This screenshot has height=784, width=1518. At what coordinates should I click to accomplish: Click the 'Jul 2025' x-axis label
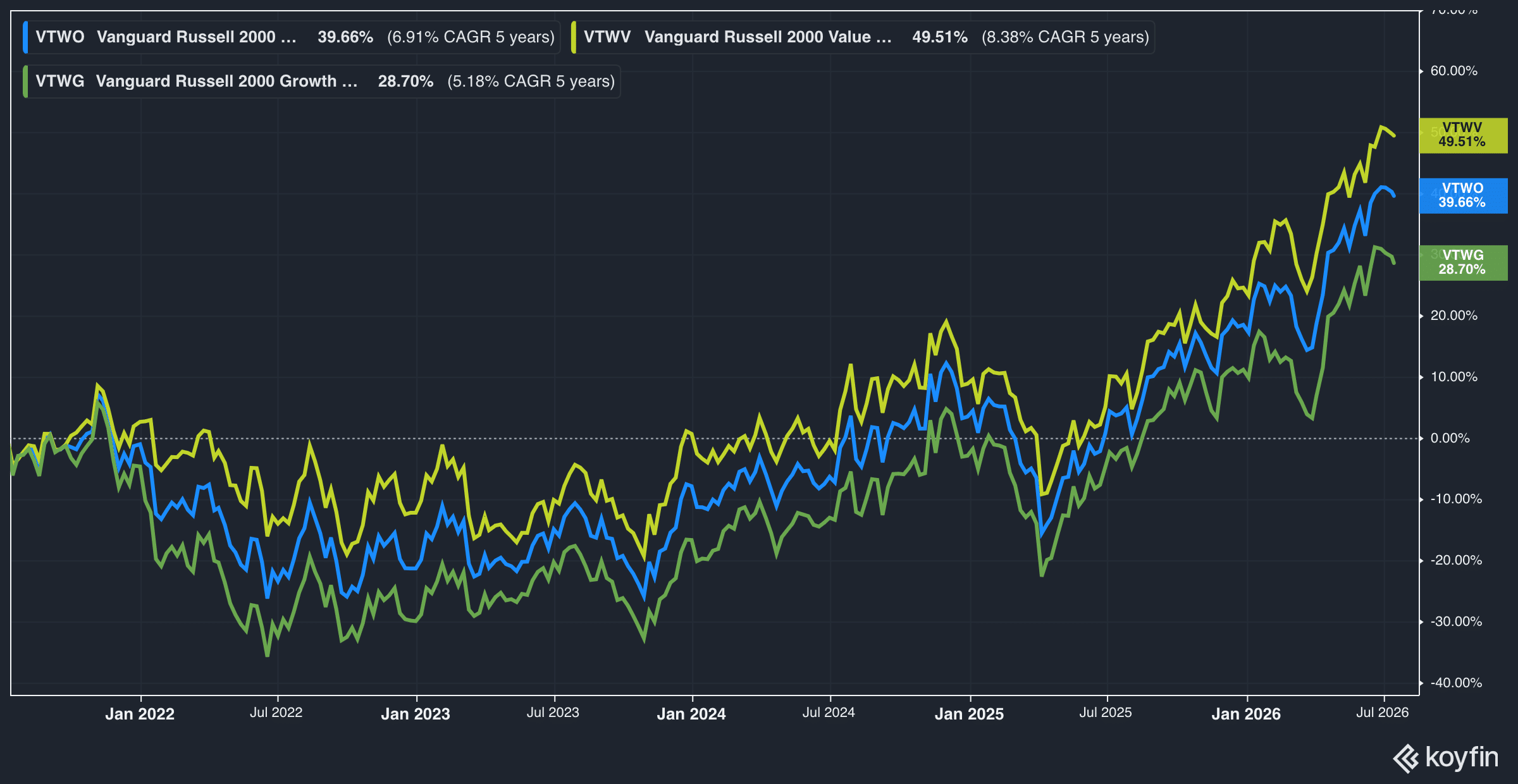click(x=1106, y=713)
